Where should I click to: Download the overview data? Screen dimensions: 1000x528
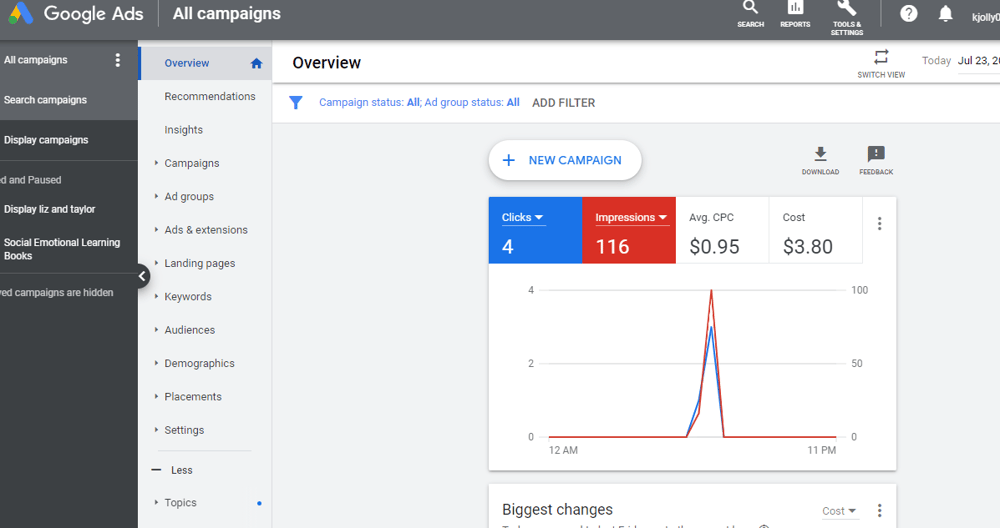820,161
